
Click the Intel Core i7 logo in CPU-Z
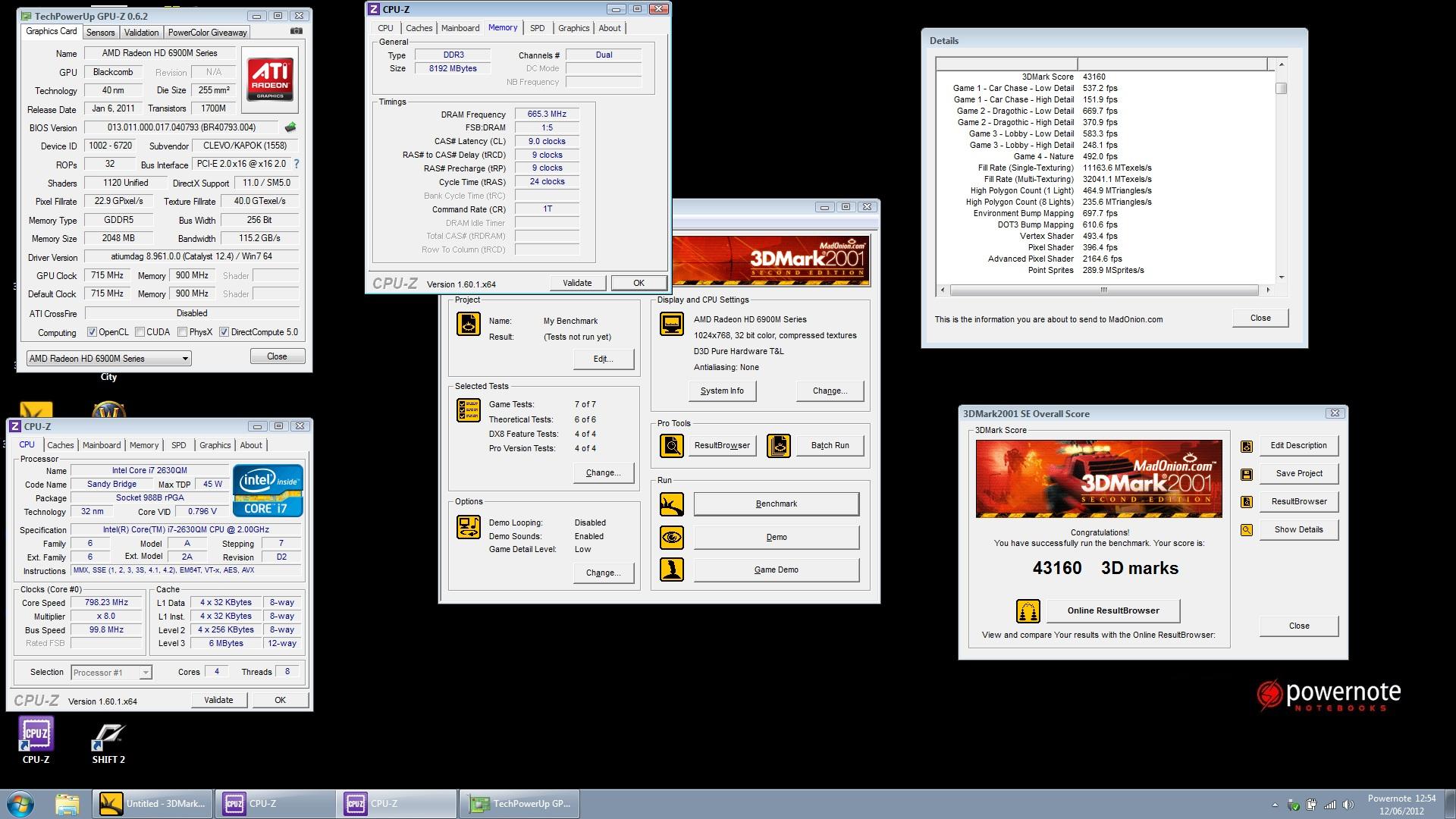268,491
